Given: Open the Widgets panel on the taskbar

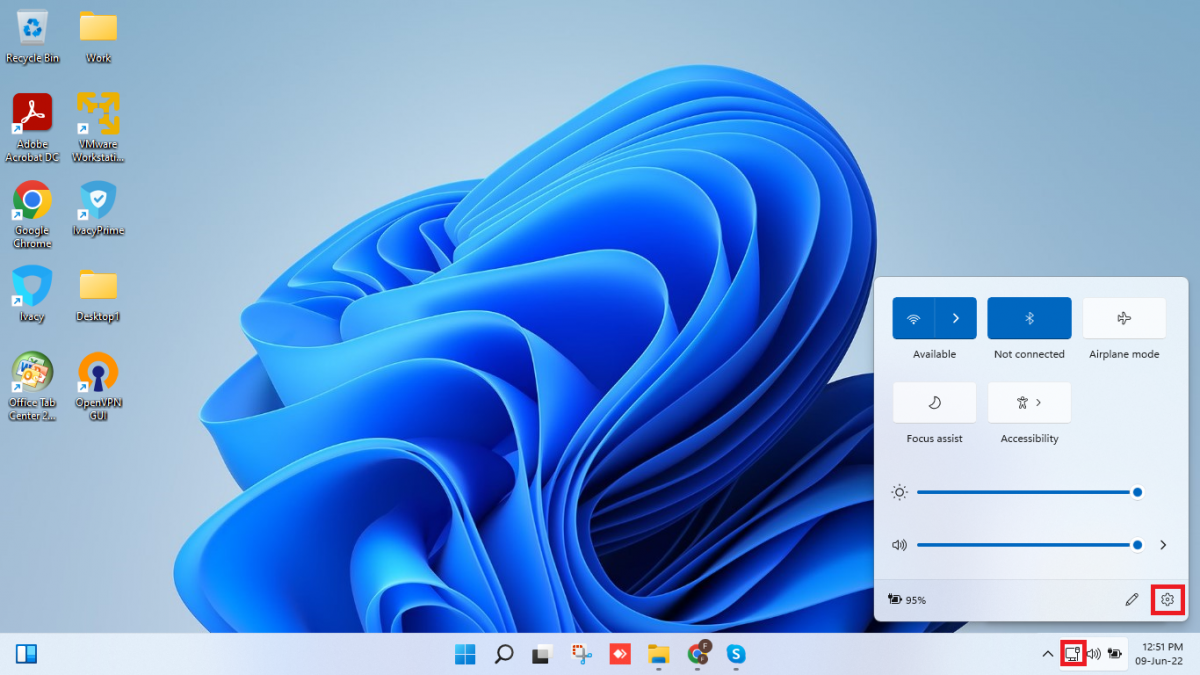Looking at the screenshot, I should 27,654.
